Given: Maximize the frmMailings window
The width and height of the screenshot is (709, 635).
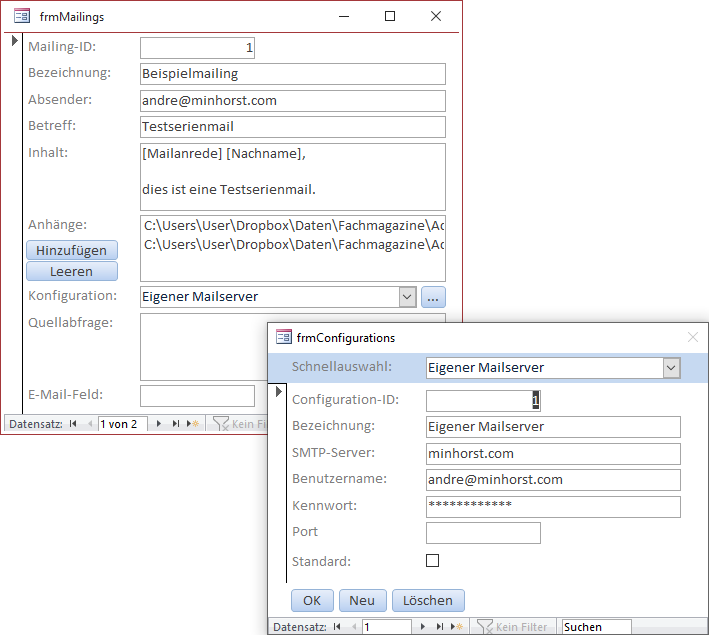Looking at the screenshot, I should [x=390, y=16].
